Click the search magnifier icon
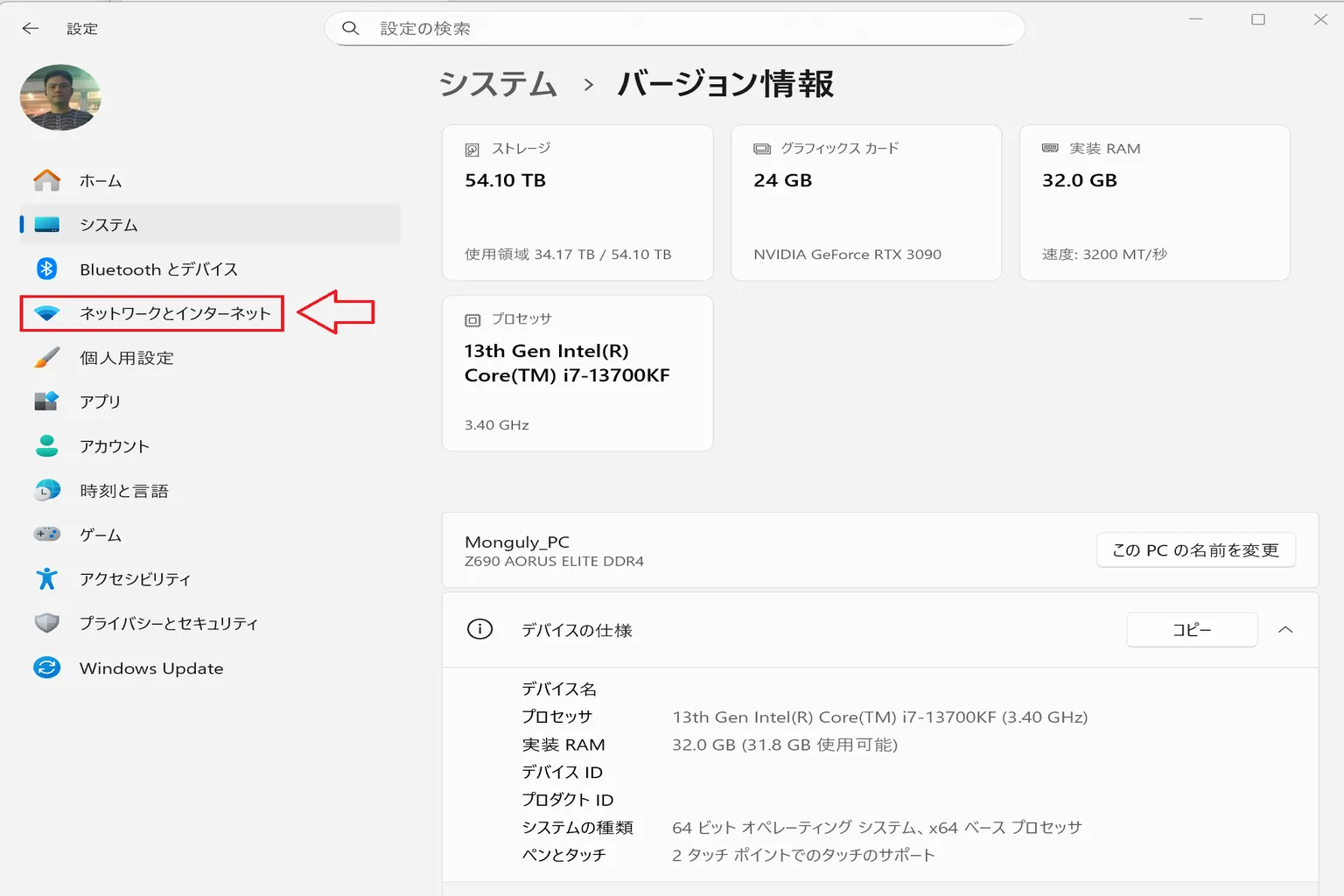1344x896 pixels. coord(350,28)
